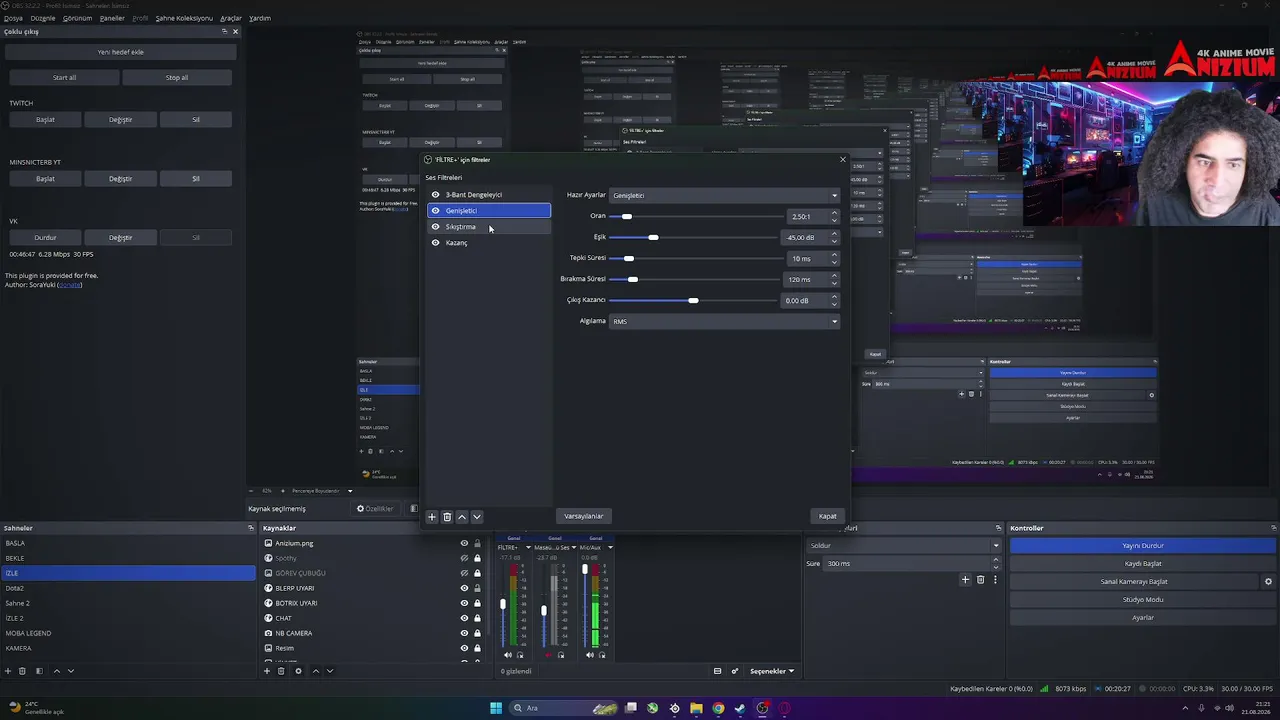Move the selected scene down

click(x=70, y=671)
